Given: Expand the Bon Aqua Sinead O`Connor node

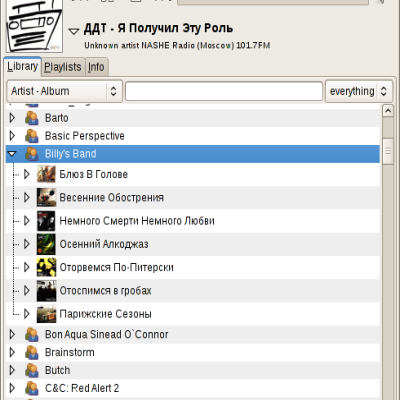Looking at the screenshot, I should pos(12,334).
